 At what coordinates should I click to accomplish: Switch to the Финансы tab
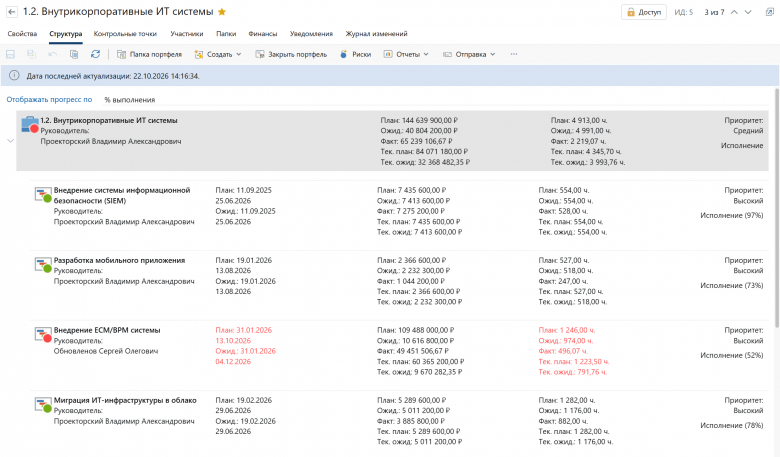point(262,34)
